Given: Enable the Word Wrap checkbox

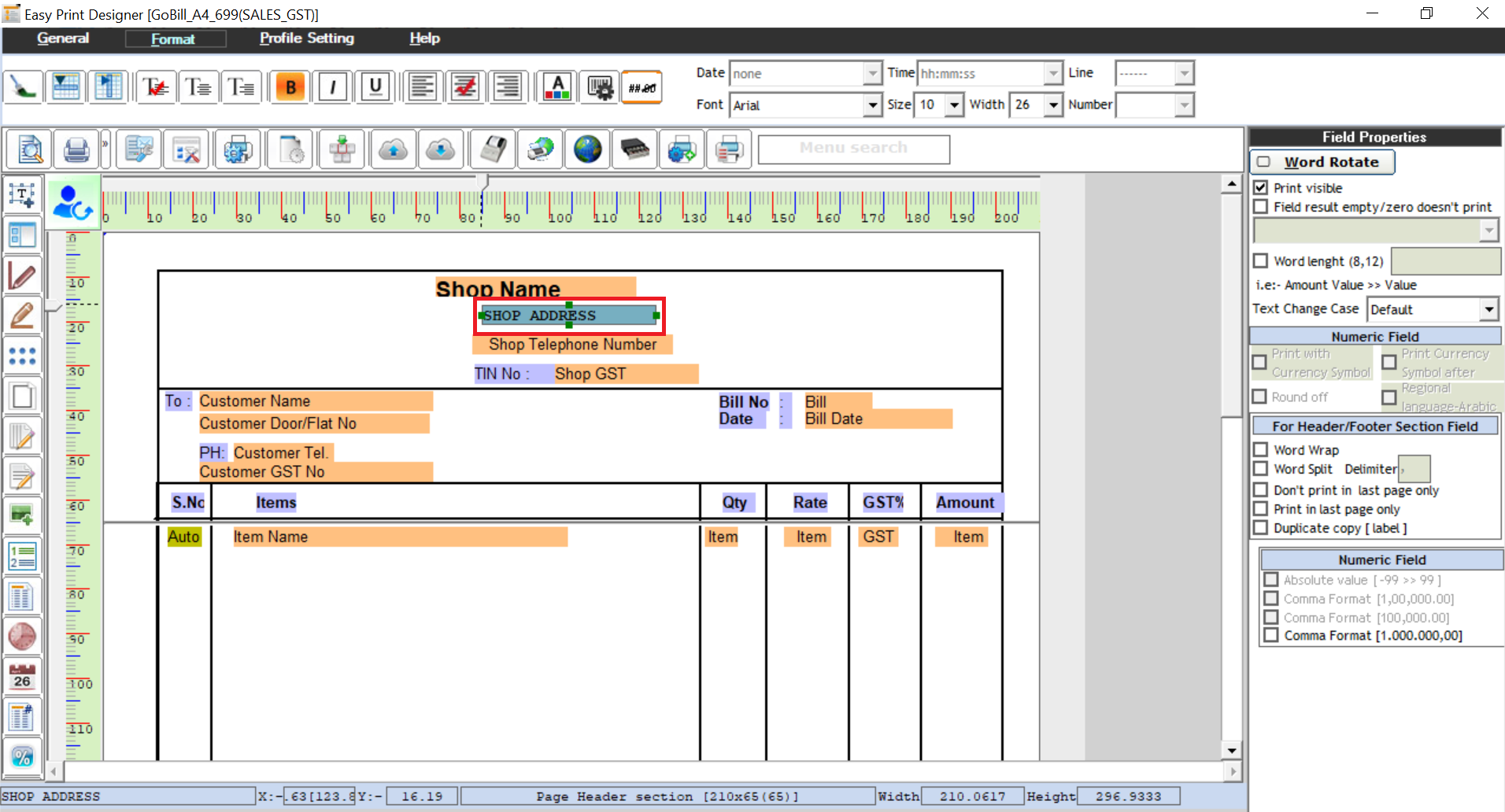Looking at the screenshot, I should coord(1260,449).
